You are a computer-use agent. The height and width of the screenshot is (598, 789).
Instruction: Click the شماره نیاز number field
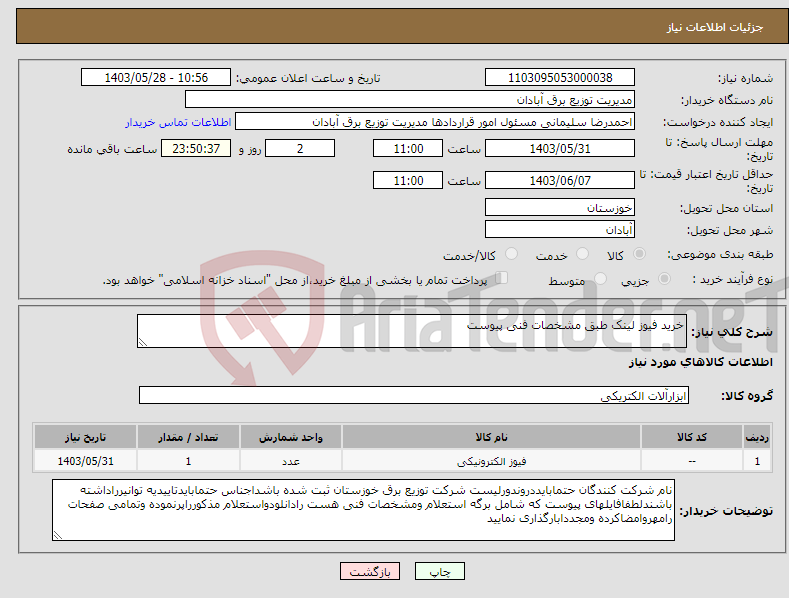[x=560, y=78]
